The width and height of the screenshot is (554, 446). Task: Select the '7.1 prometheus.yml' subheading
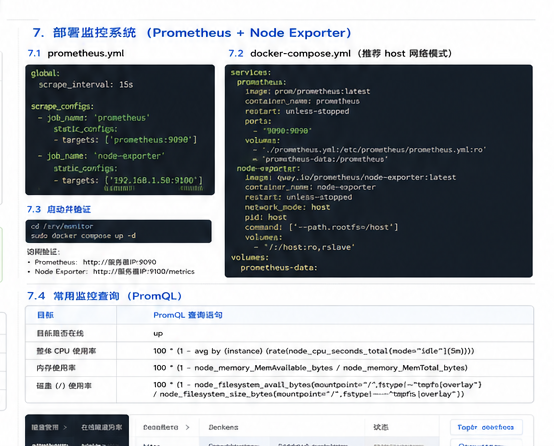tap(76, 53)
